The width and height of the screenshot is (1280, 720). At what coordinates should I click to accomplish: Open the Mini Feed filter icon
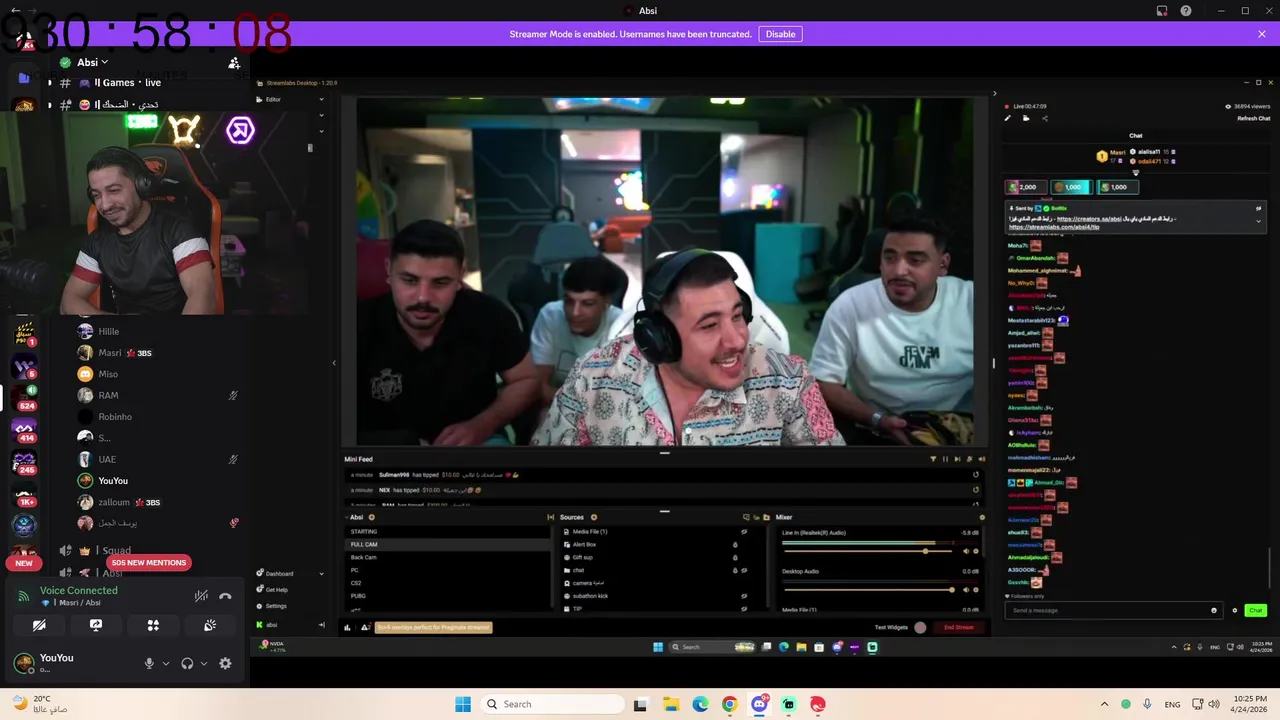pyautogui.click(x=933, y=459)
